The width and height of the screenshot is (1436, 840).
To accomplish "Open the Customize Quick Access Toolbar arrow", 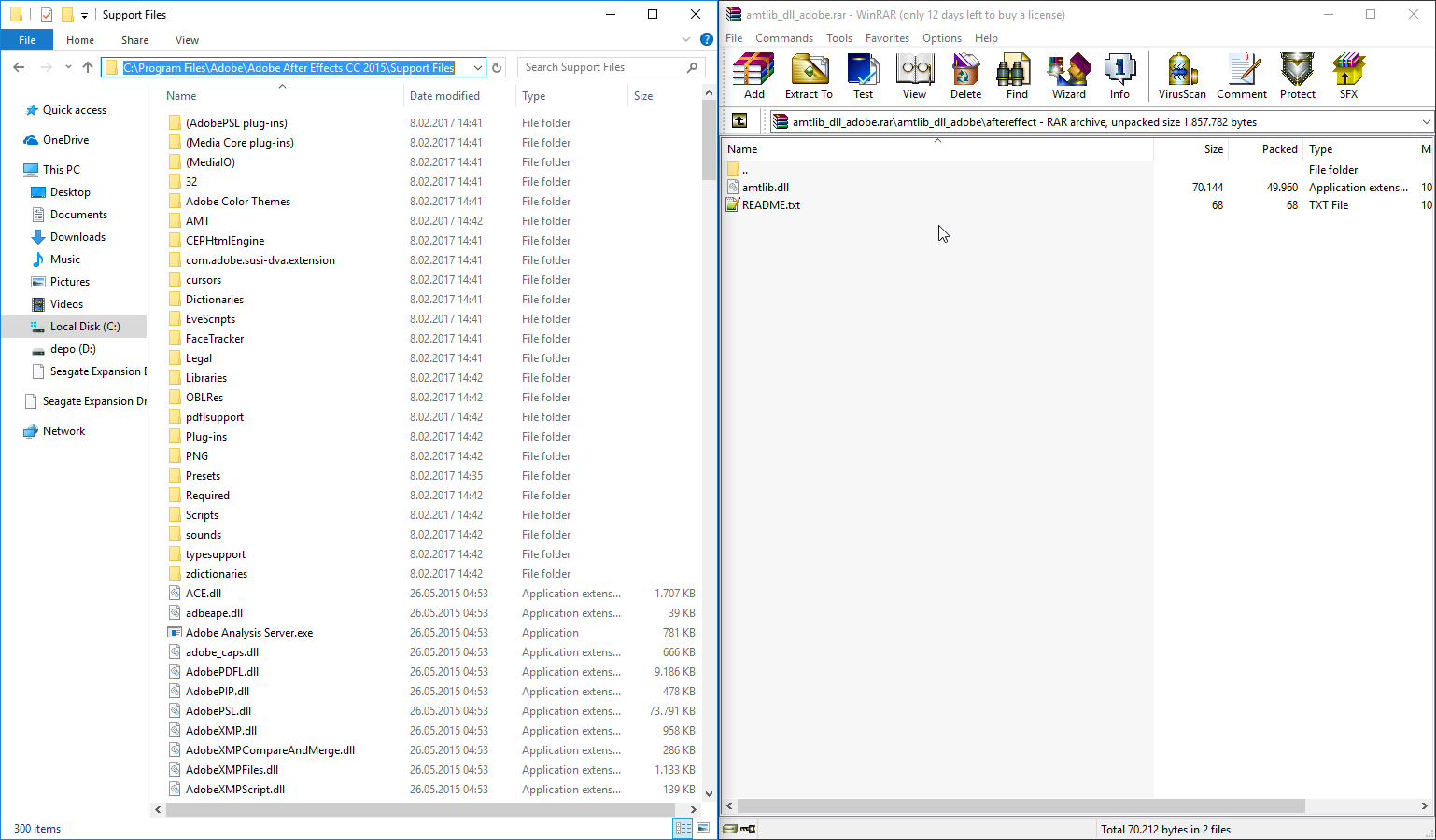I will click(84, 15).
